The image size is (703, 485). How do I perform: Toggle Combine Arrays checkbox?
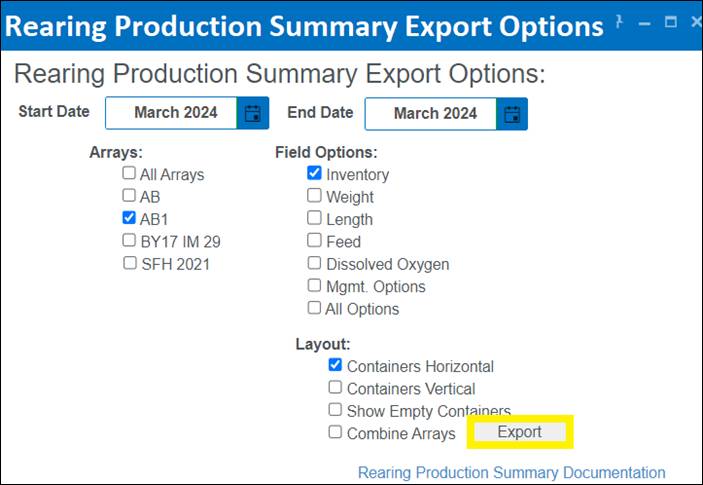[336, 433]
